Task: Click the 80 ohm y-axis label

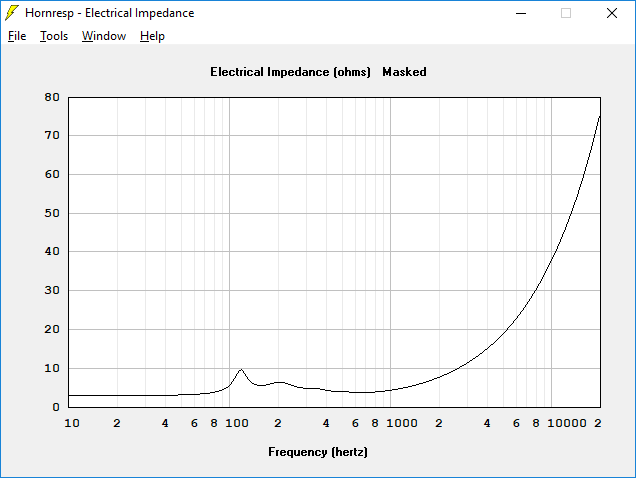Action: [x=52, y=97]
